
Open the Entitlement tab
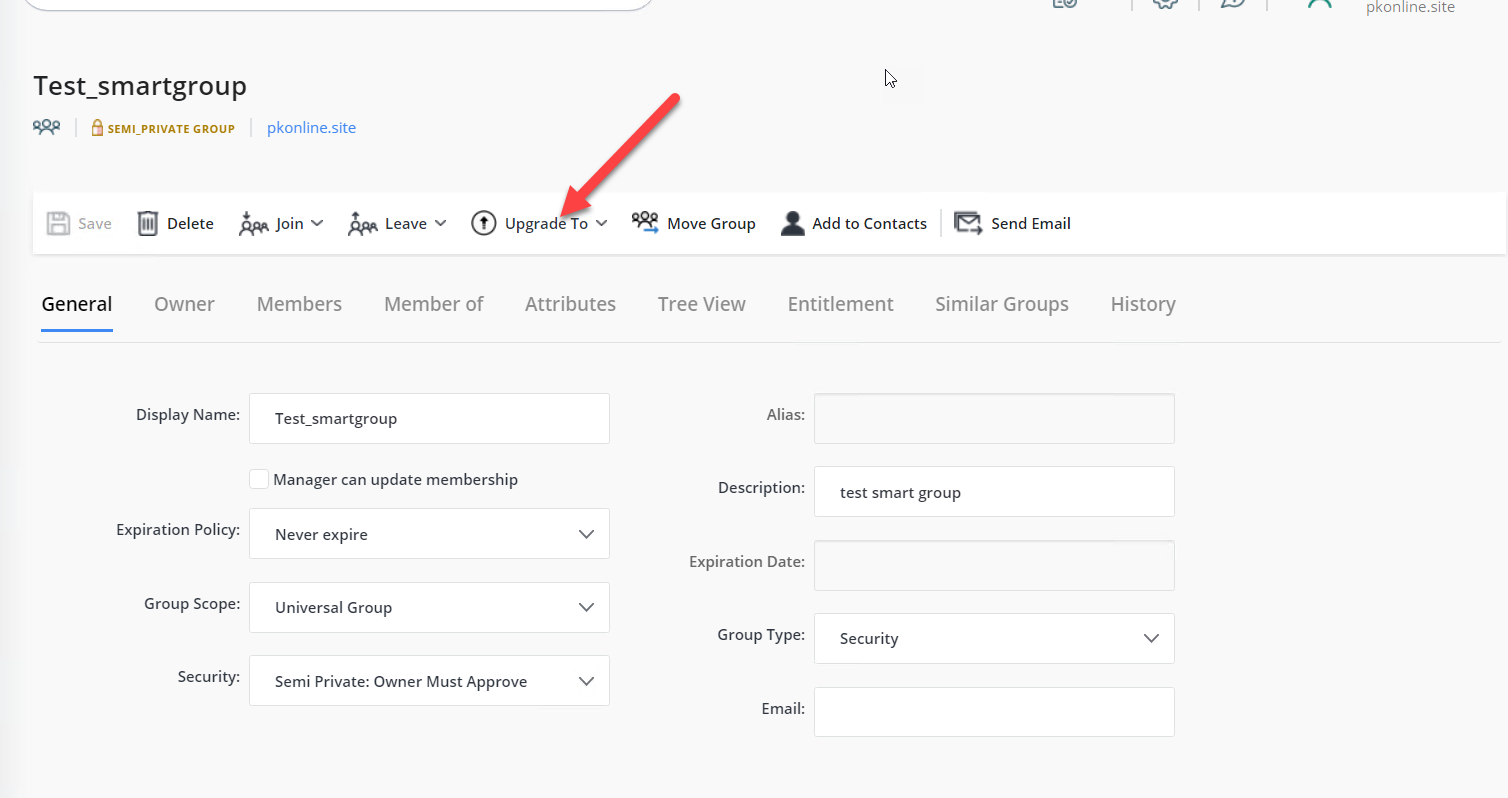click(840, 304)
